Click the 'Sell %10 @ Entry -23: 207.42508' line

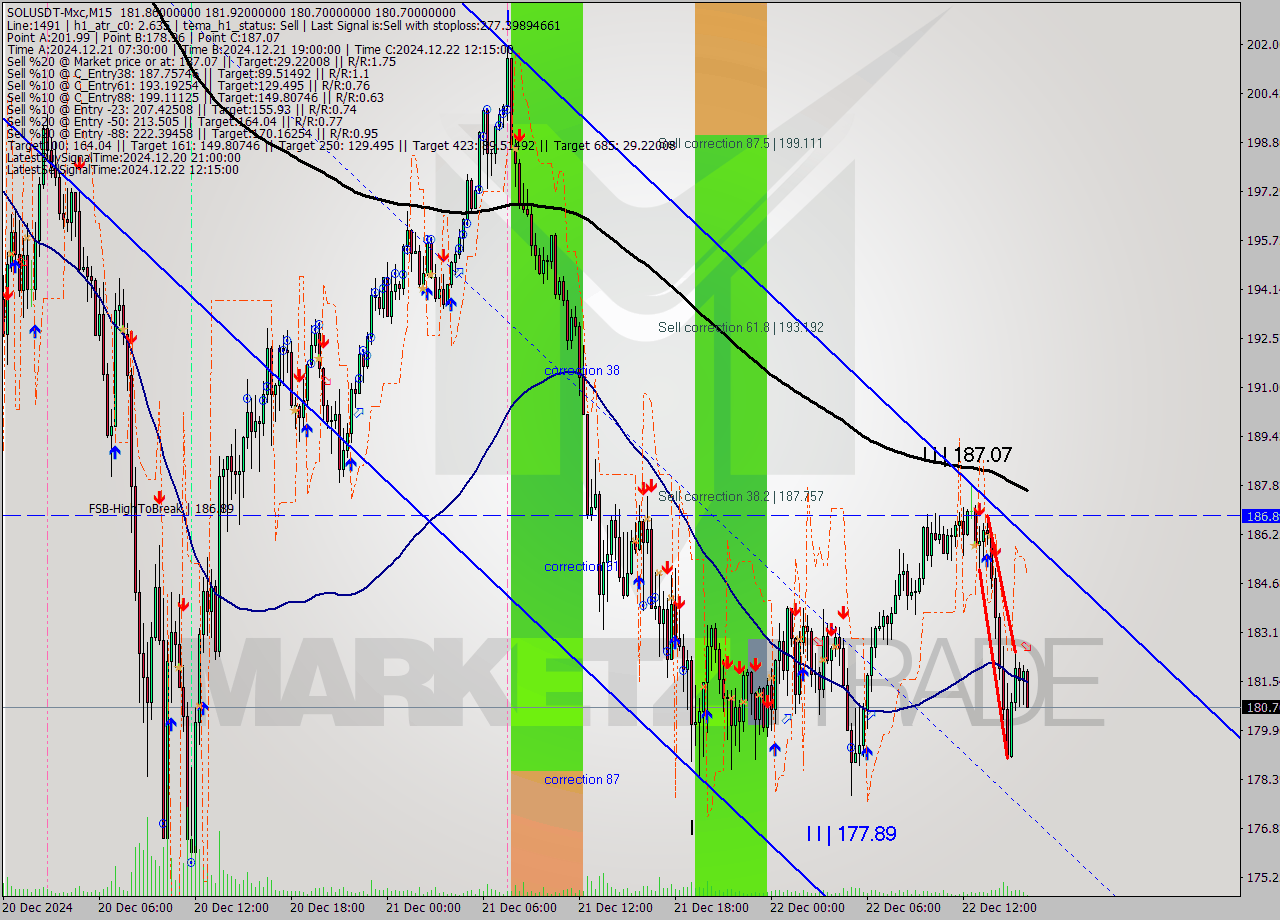pos(181,110)
